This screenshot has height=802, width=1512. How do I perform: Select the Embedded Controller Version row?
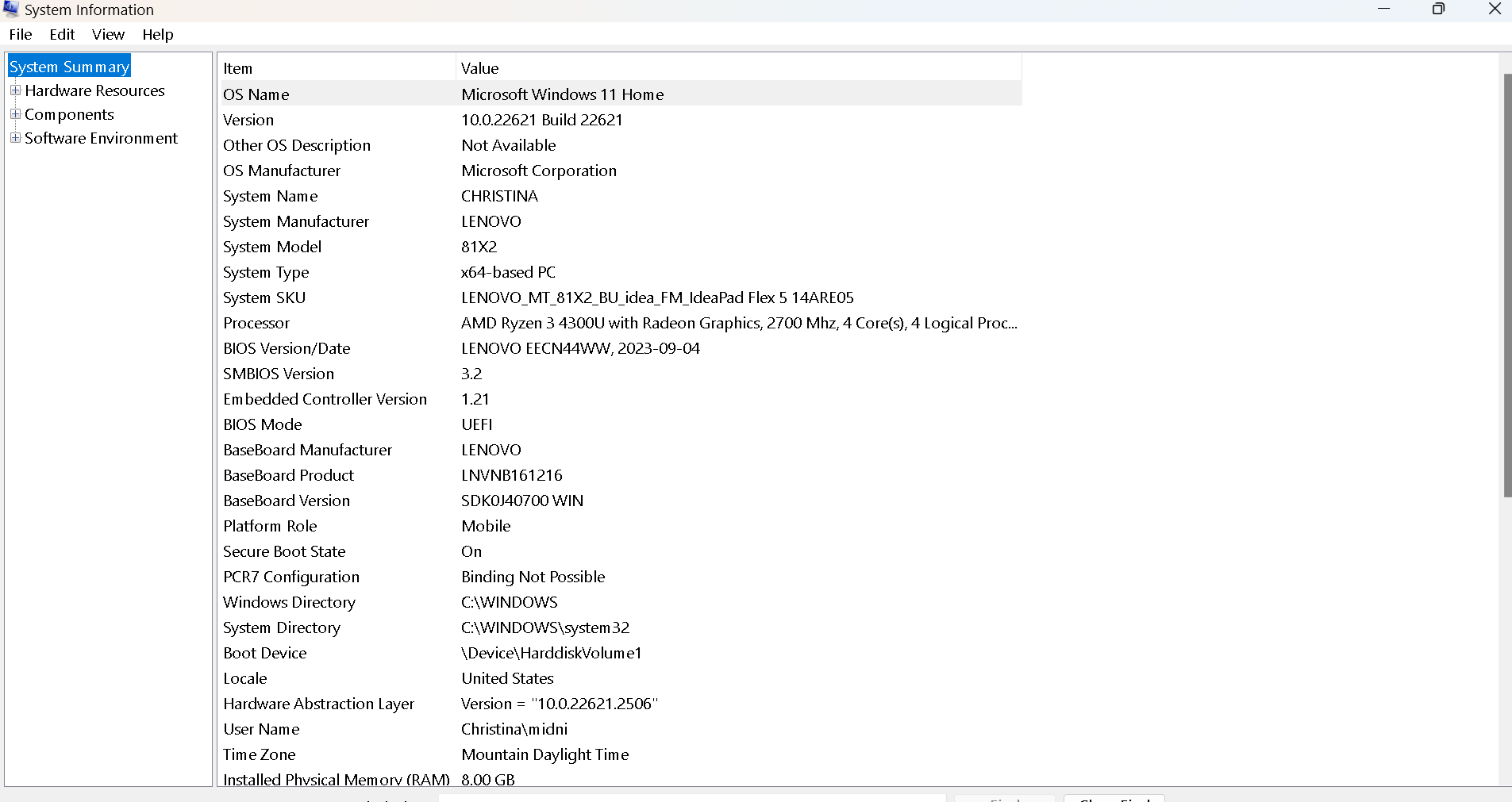tap(620, 399)
